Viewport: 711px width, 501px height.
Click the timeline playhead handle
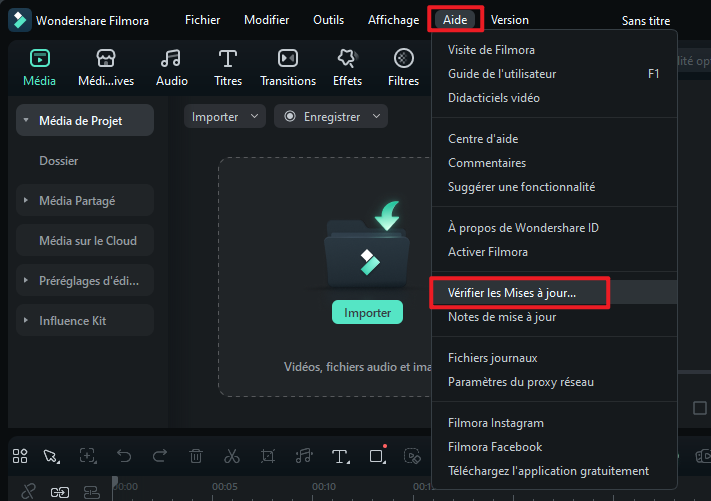pos(115,482)
